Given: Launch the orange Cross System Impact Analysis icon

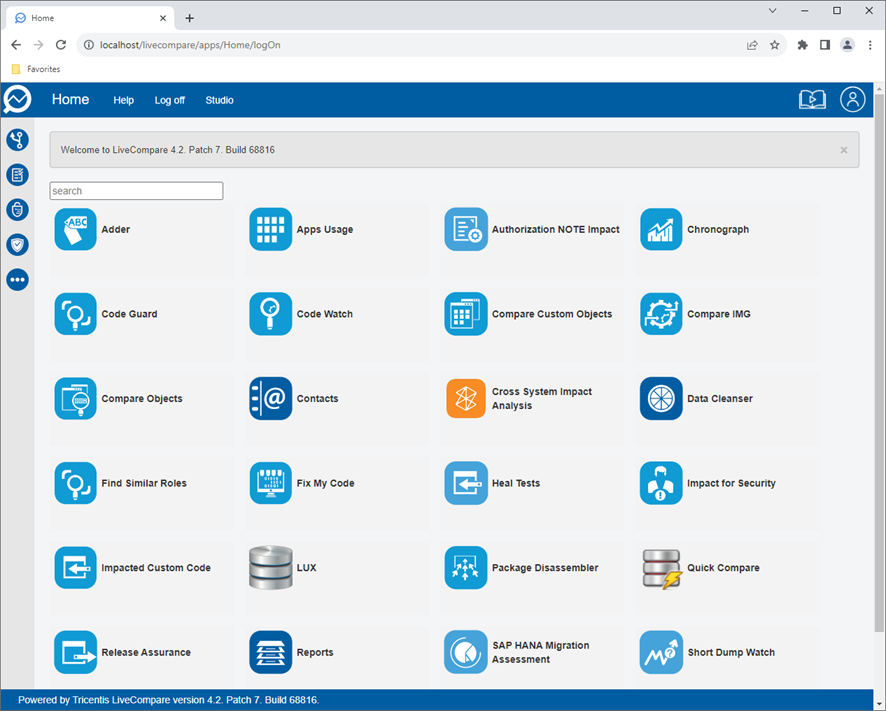Looking at the screenshot, I should pyautogui.click(x=466, y=398).
